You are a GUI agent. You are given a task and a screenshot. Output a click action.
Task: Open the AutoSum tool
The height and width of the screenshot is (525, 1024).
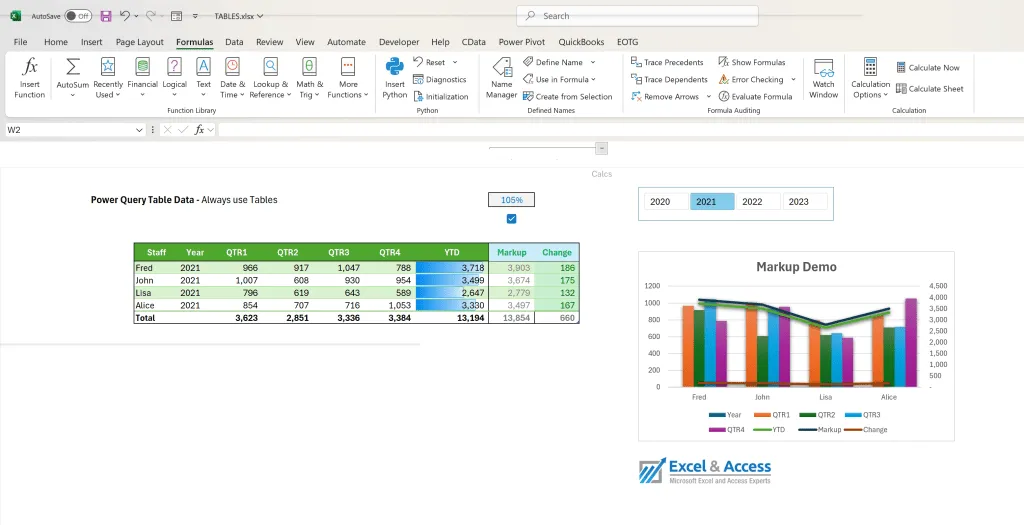pyautogui.click(x=72, y=78)
